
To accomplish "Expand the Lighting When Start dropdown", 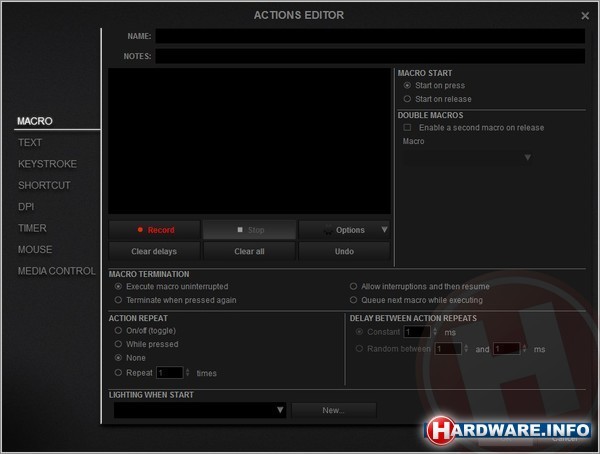I will pos(280,410).
